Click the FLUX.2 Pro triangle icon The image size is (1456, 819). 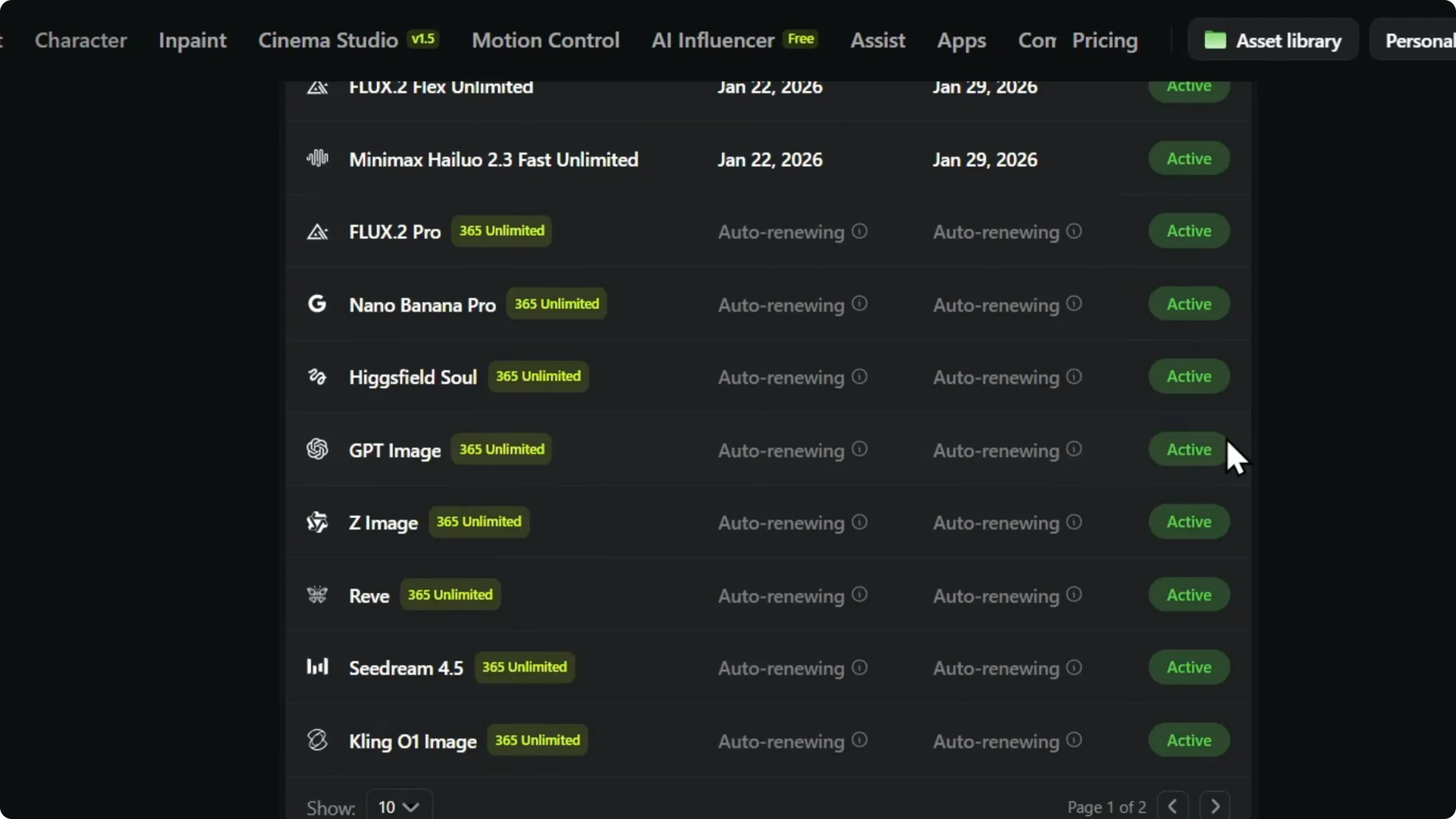click(x=317, y=231)
